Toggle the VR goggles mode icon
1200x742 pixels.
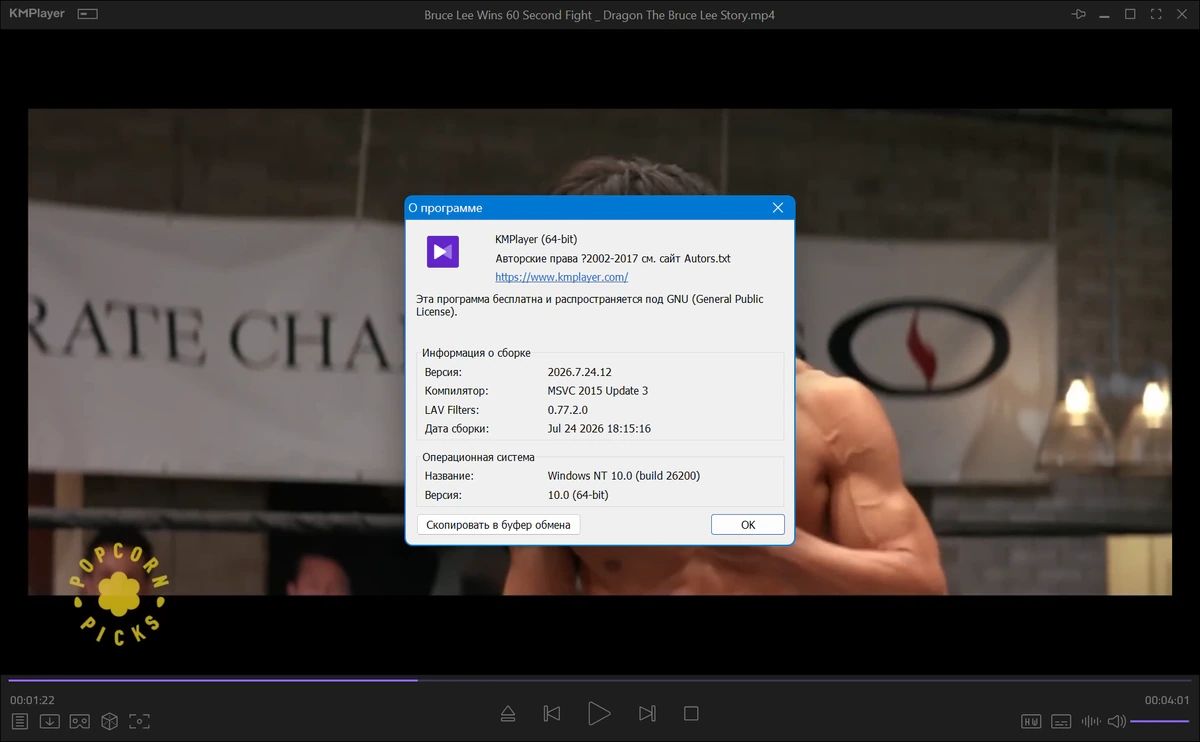point(79,721)
